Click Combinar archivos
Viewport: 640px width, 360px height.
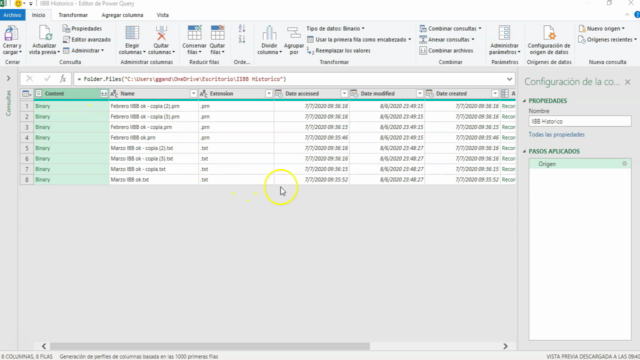(446, 51)
